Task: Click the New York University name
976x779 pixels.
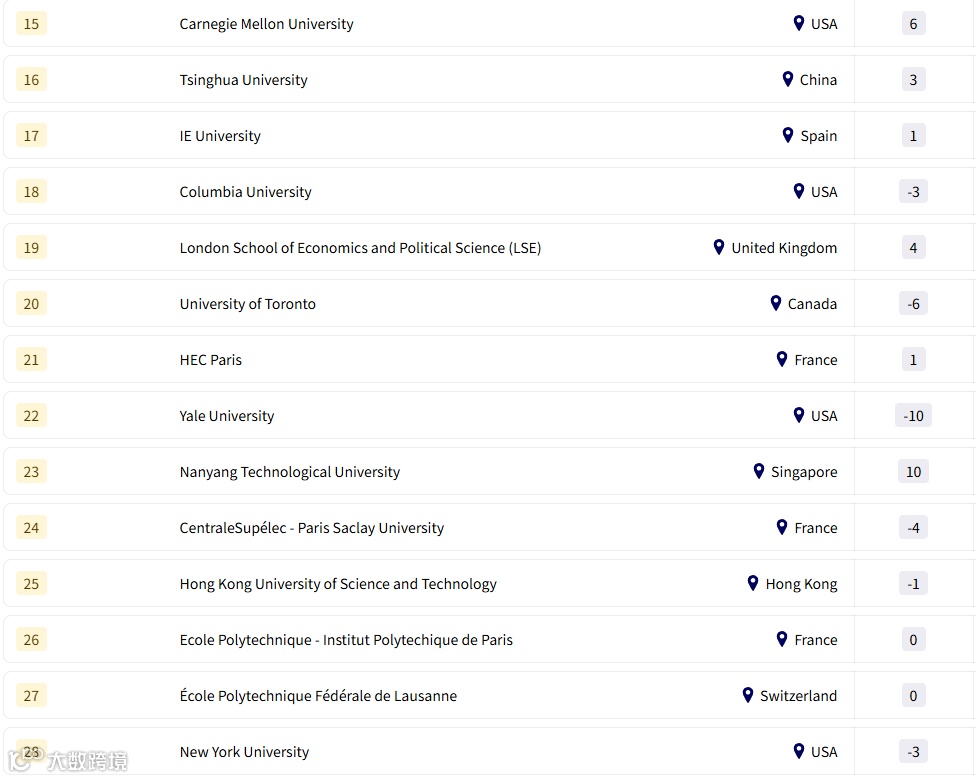Action: coord(244,752)
